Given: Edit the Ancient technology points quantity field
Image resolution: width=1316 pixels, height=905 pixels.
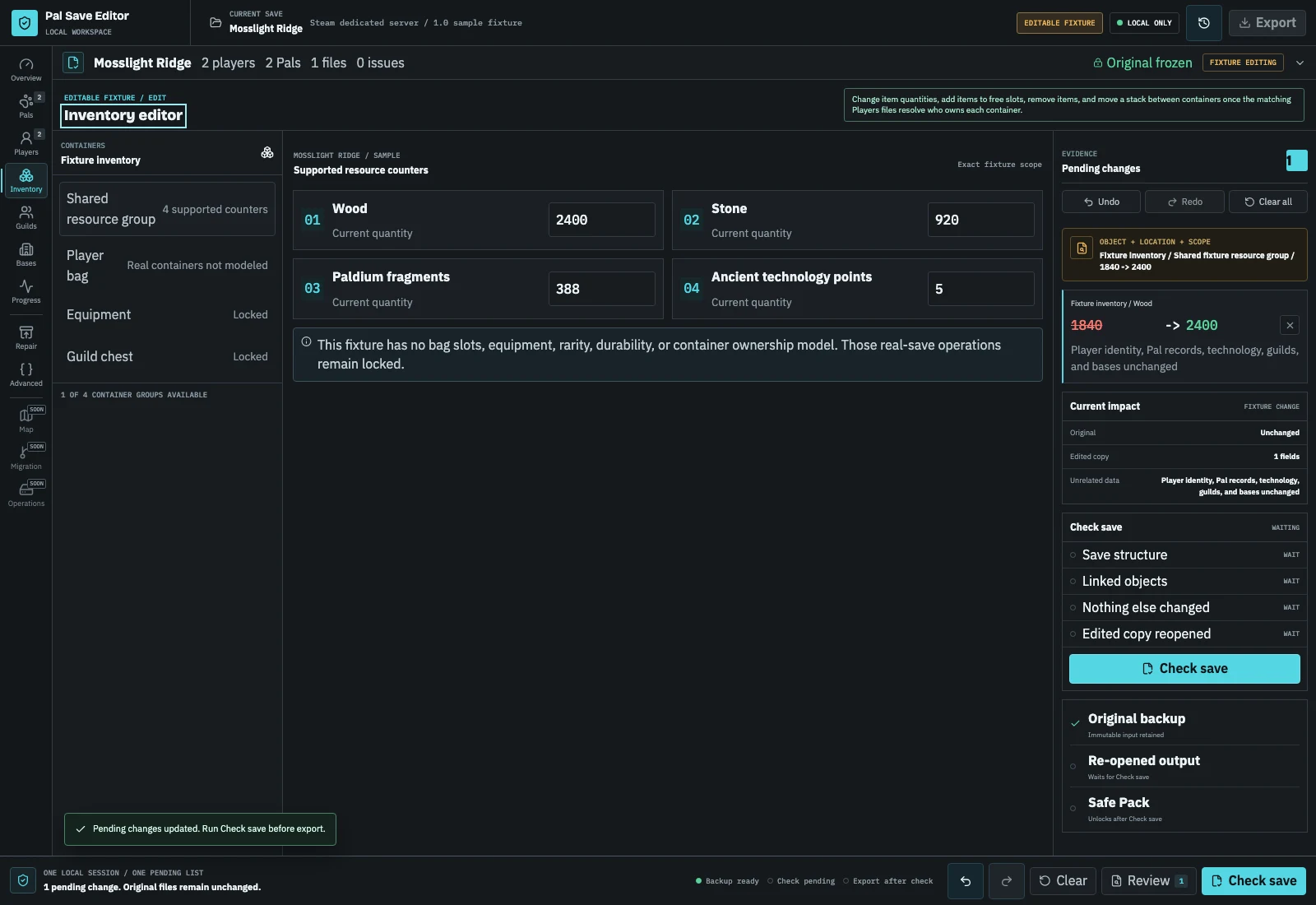Looking at the screenshot, I should (981, 289).
